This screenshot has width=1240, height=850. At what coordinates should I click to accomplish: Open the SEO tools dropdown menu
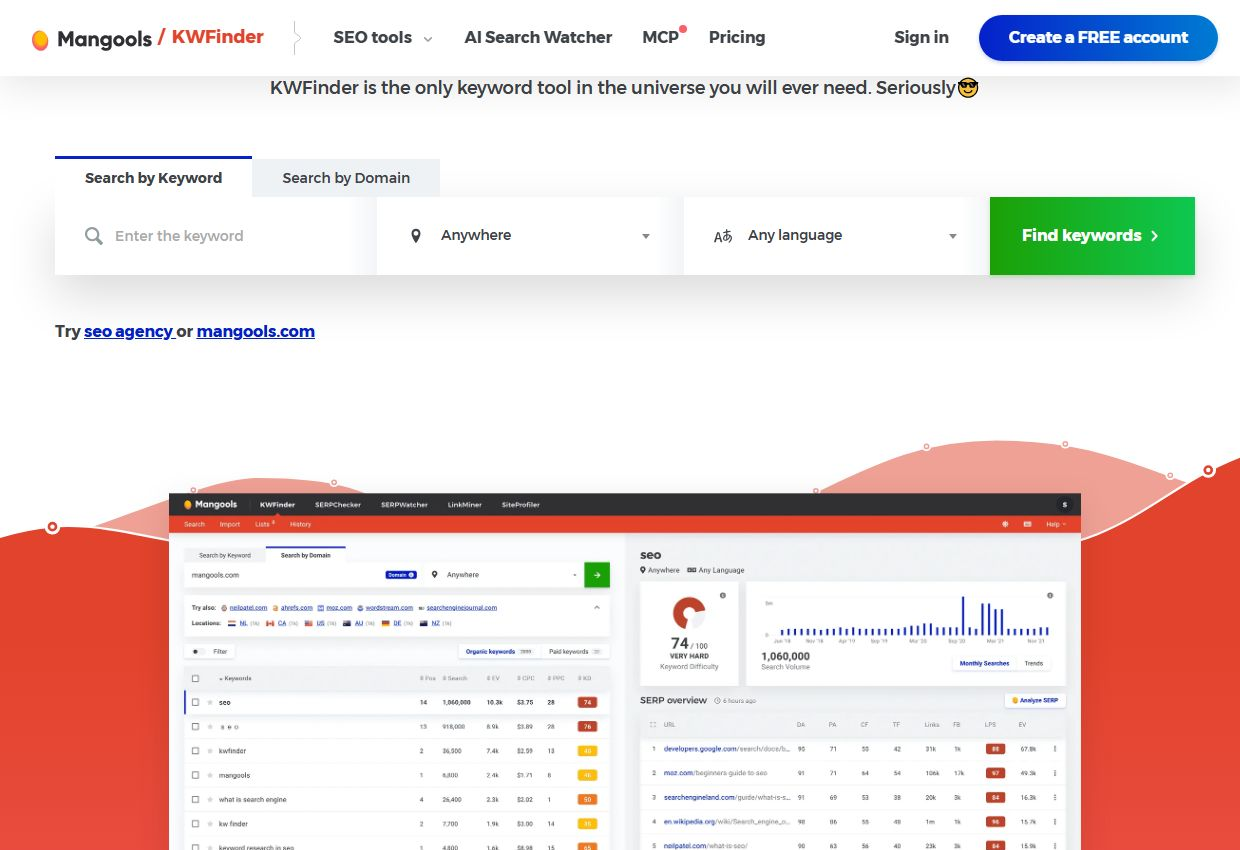[383, 38]
